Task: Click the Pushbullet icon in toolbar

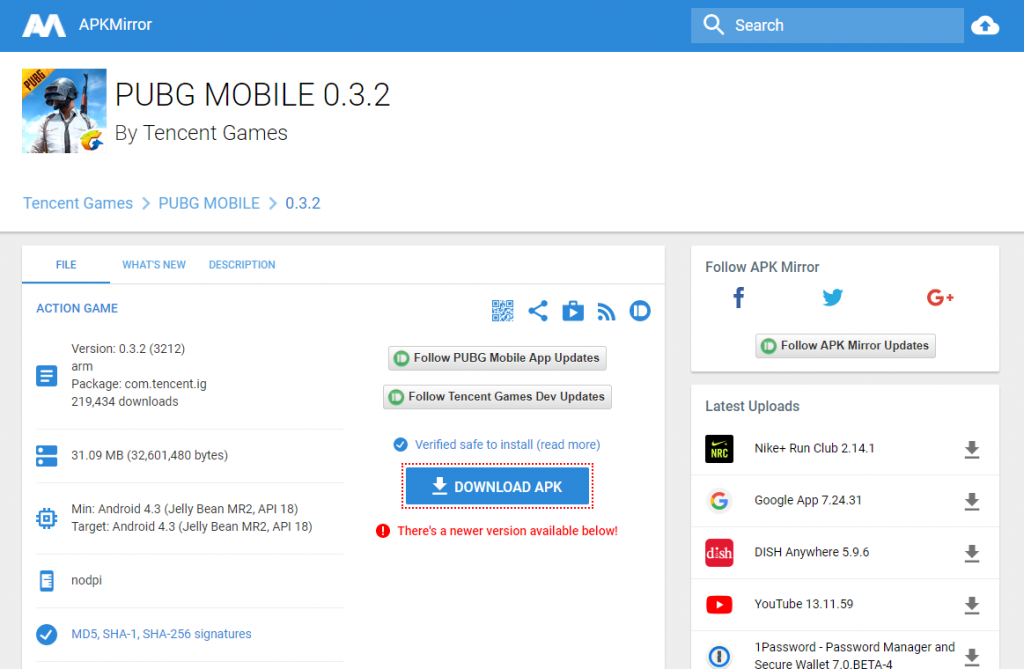Action: 640,311
